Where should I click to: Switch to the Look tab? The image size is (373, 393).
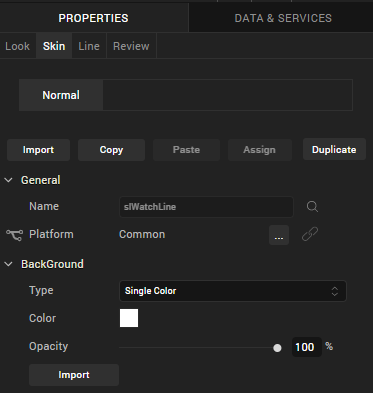point(18,46)
